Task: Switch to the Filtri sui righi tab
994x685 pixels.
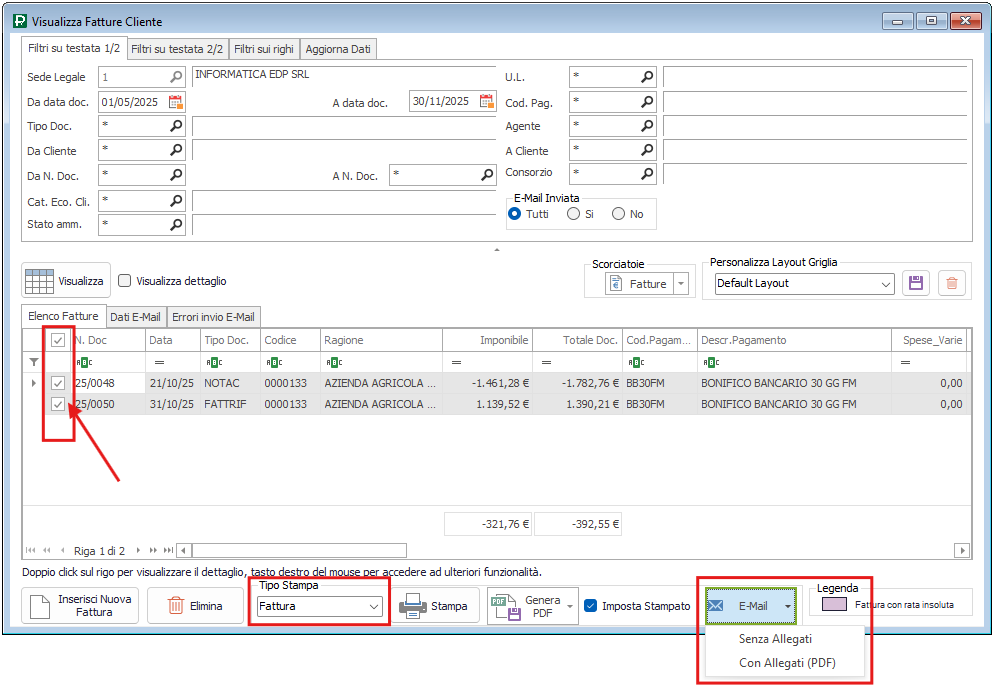Action: 264,49
